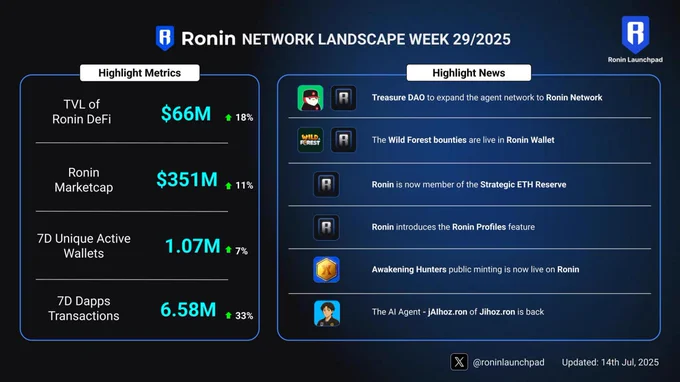Click the '7D Unique Active Wallets' label
Image resolution: width=680 pixels, height=382 pixels.
[84, 246]
